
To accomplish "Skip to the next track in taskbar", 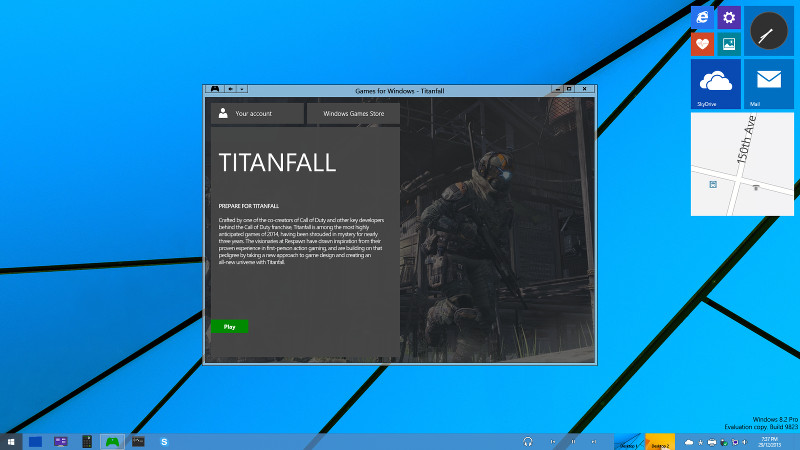I will coord(594,442).
